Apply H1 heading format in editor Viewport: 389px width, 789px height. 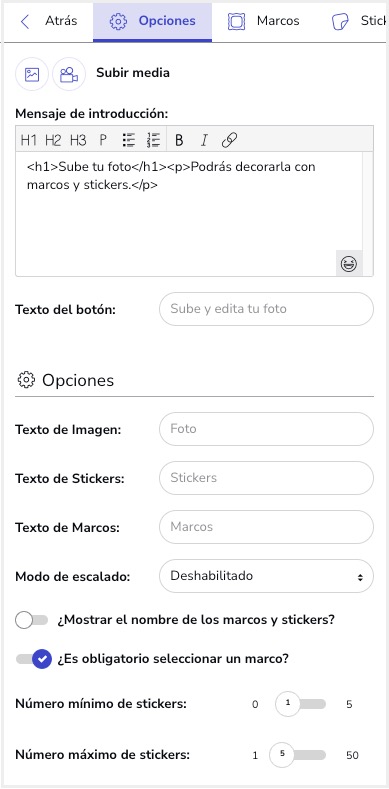(x=28, y=140)
